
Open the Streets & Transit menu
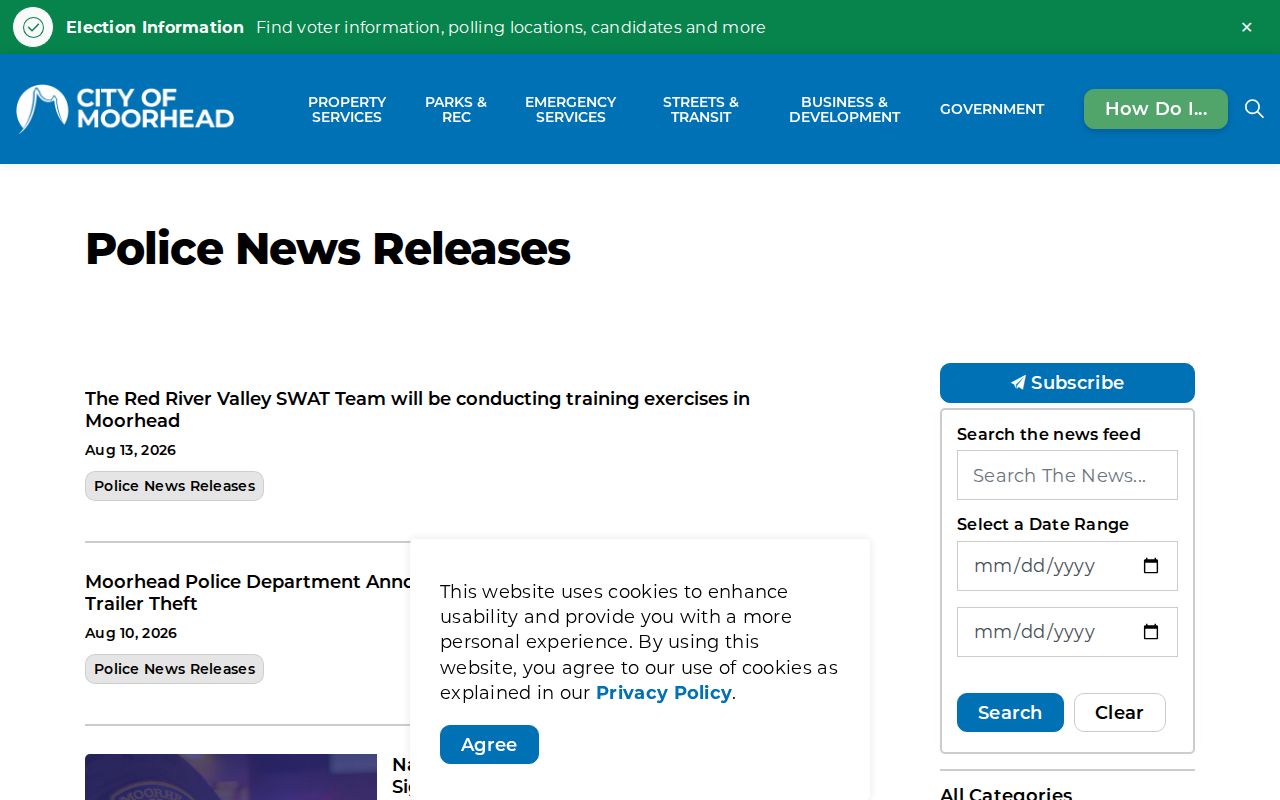tap(701, 109)
